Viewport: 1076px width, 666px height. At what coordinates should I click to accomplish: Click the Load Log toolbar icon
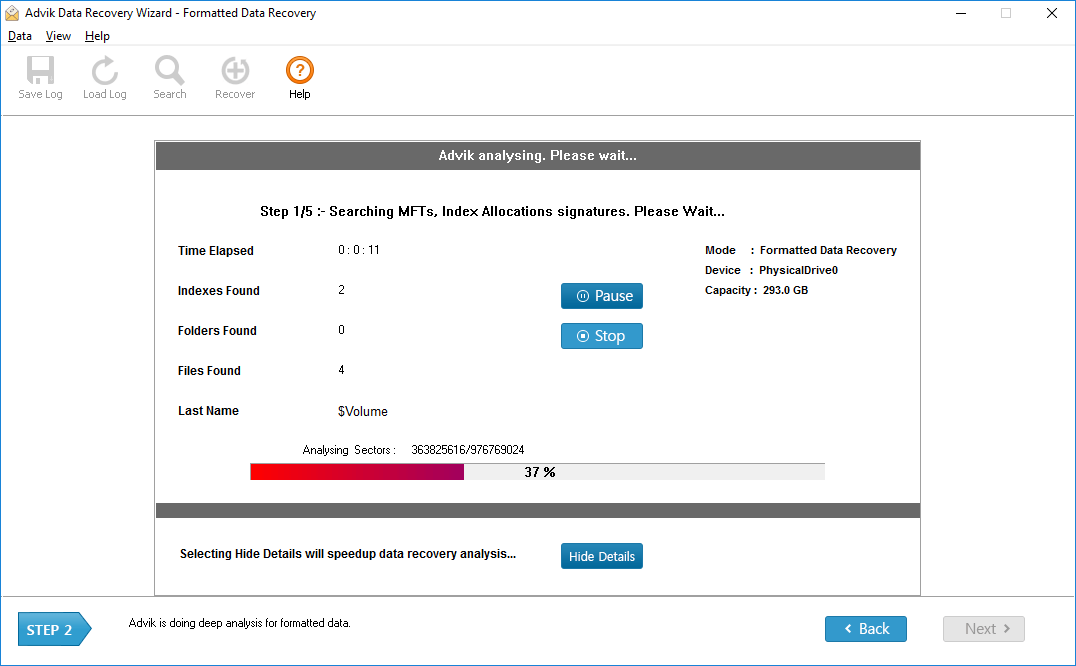pyautogui.click(x=104, y=70)
